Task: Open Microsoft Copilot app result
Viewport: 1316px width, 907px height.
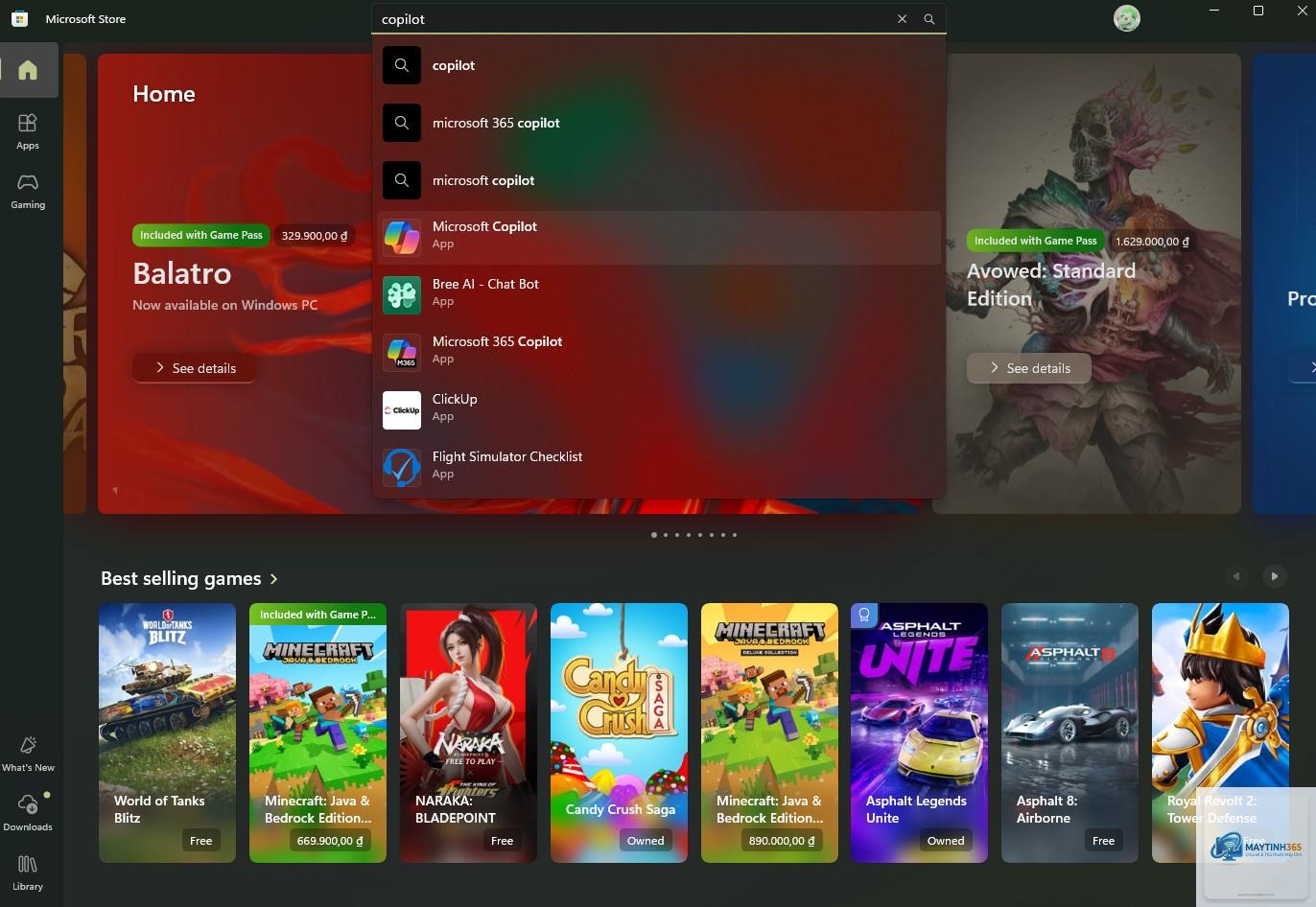Action: [658, 238]
